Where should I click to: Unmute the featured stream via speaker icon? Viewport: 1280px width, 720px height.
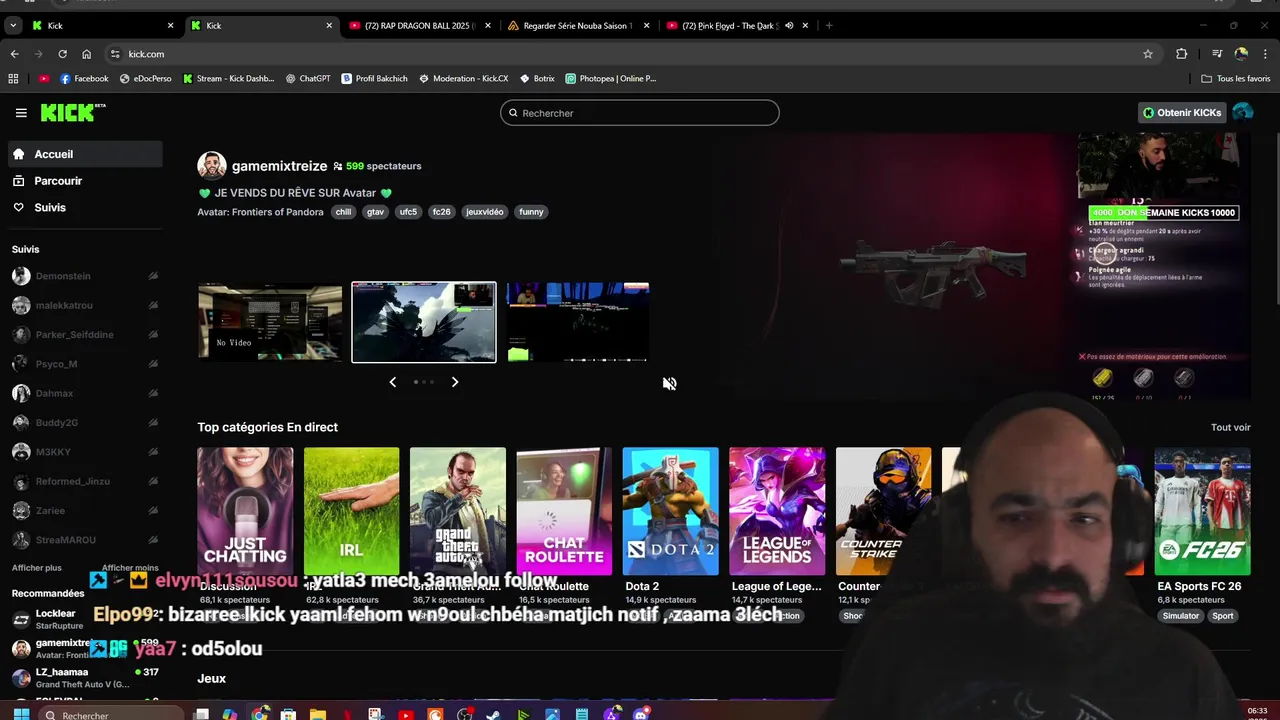[670, 383]
